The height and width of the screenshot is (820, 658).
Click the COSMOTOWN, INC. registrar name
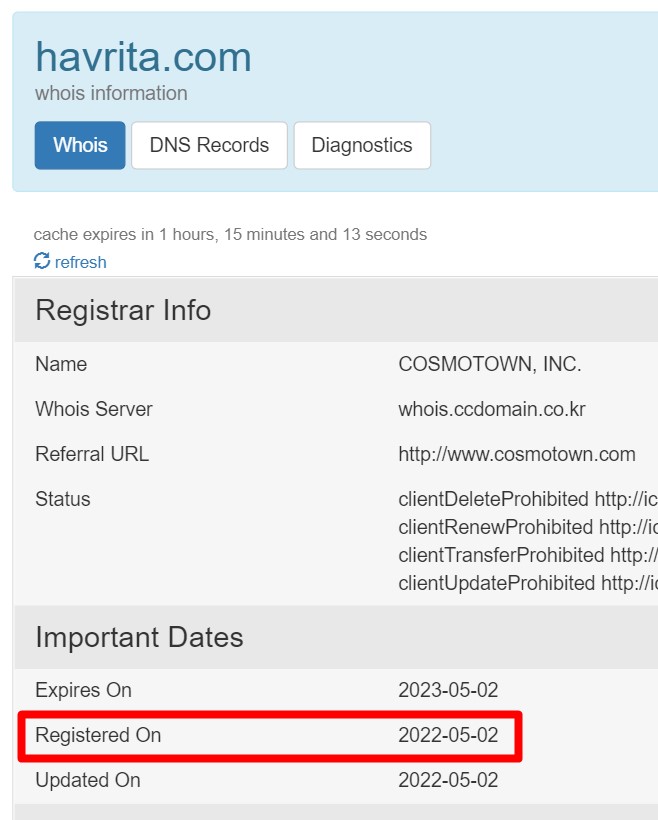(x=489, y=364)
